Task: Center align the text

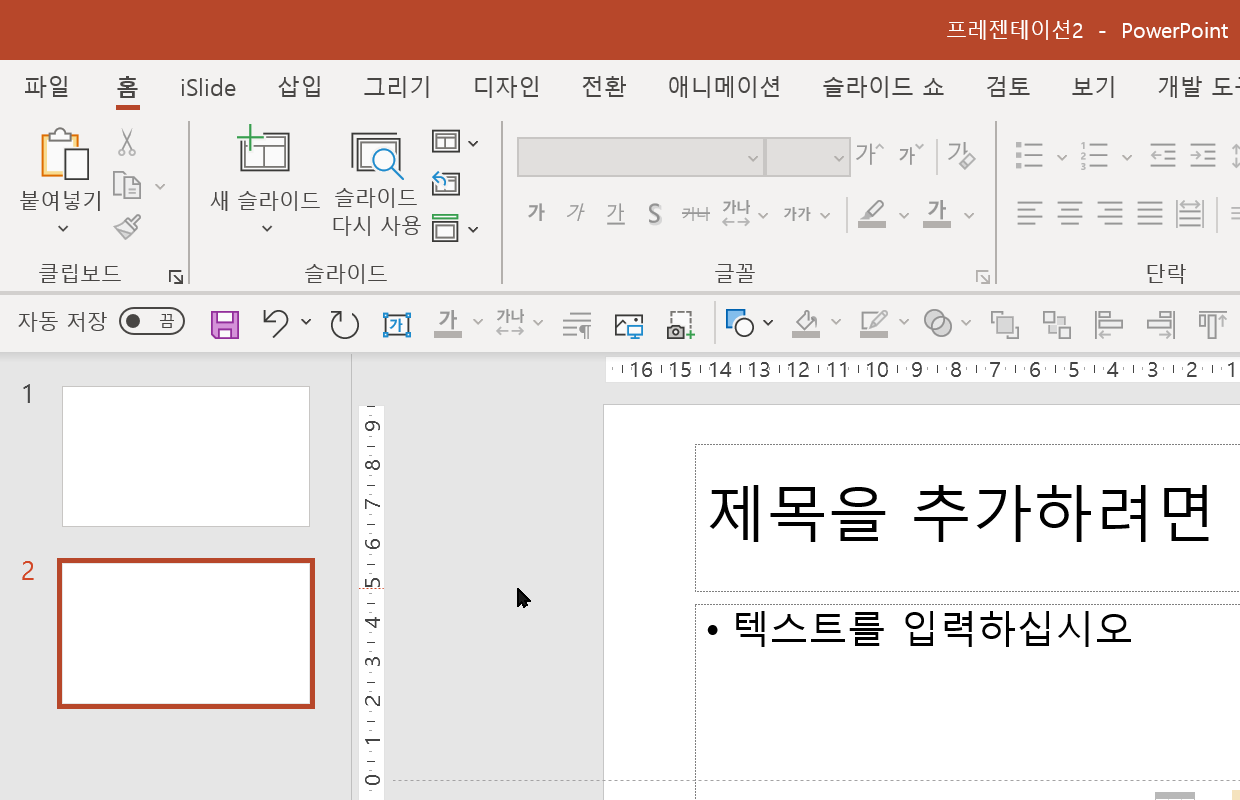Action: point(1070,212)
